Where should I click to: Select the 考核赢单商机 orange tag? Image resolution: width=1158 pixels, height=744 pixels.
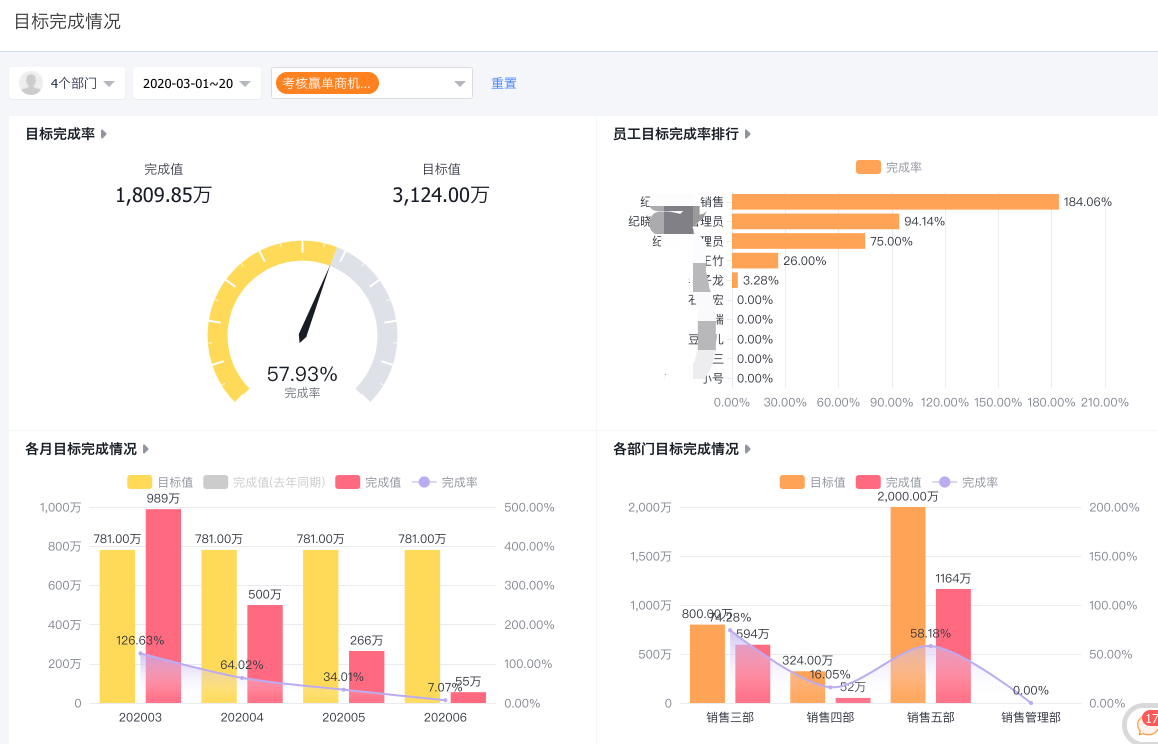tap(327, 83)
